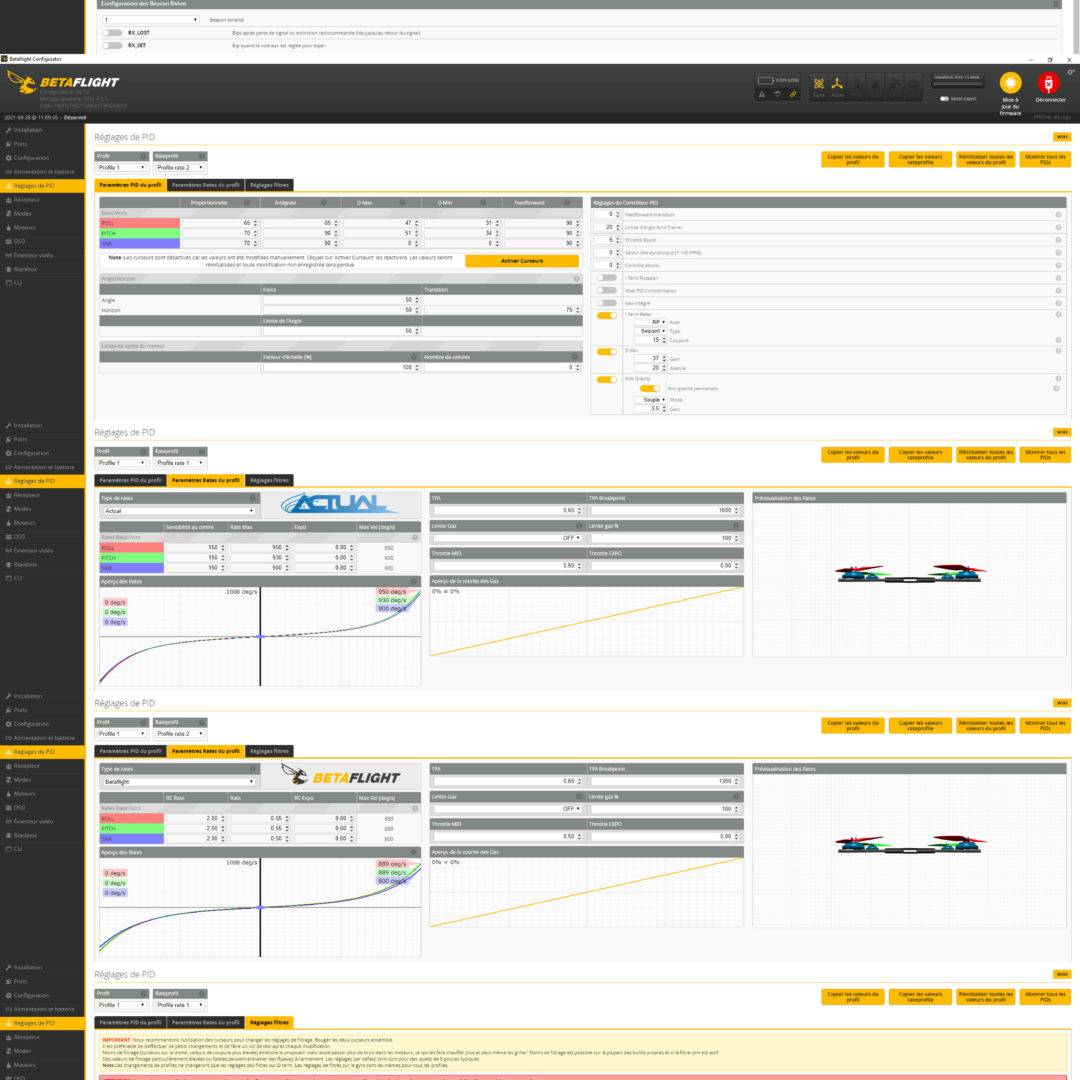Toggle RX_LOST beacon switch
This screenshot has width=1080, height=1080.
click(x=112, y=33)
